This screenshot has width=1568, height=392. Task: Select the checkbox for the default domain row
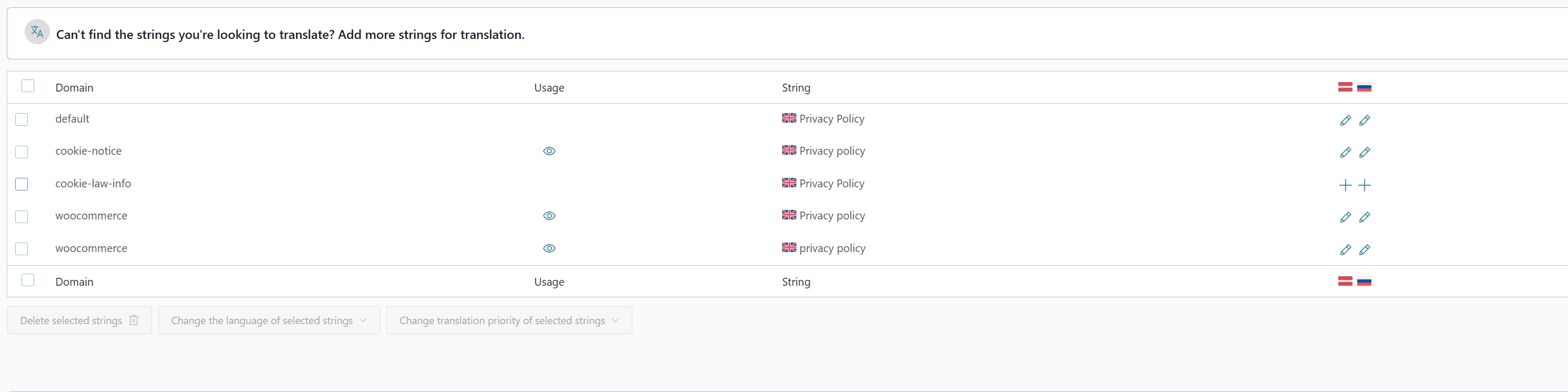pyautogui.click(x=22, y=119)
